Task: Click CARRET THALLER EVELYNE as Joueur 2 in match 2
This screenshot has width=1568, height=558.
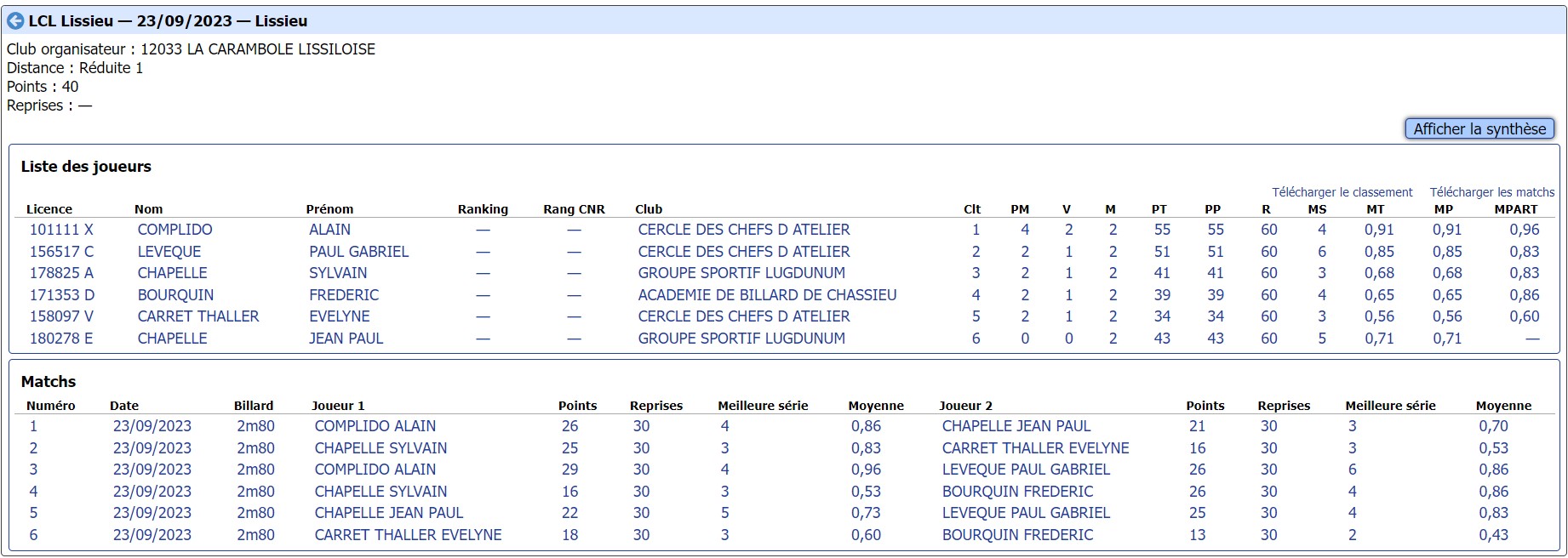Action: pos(1035,448)
